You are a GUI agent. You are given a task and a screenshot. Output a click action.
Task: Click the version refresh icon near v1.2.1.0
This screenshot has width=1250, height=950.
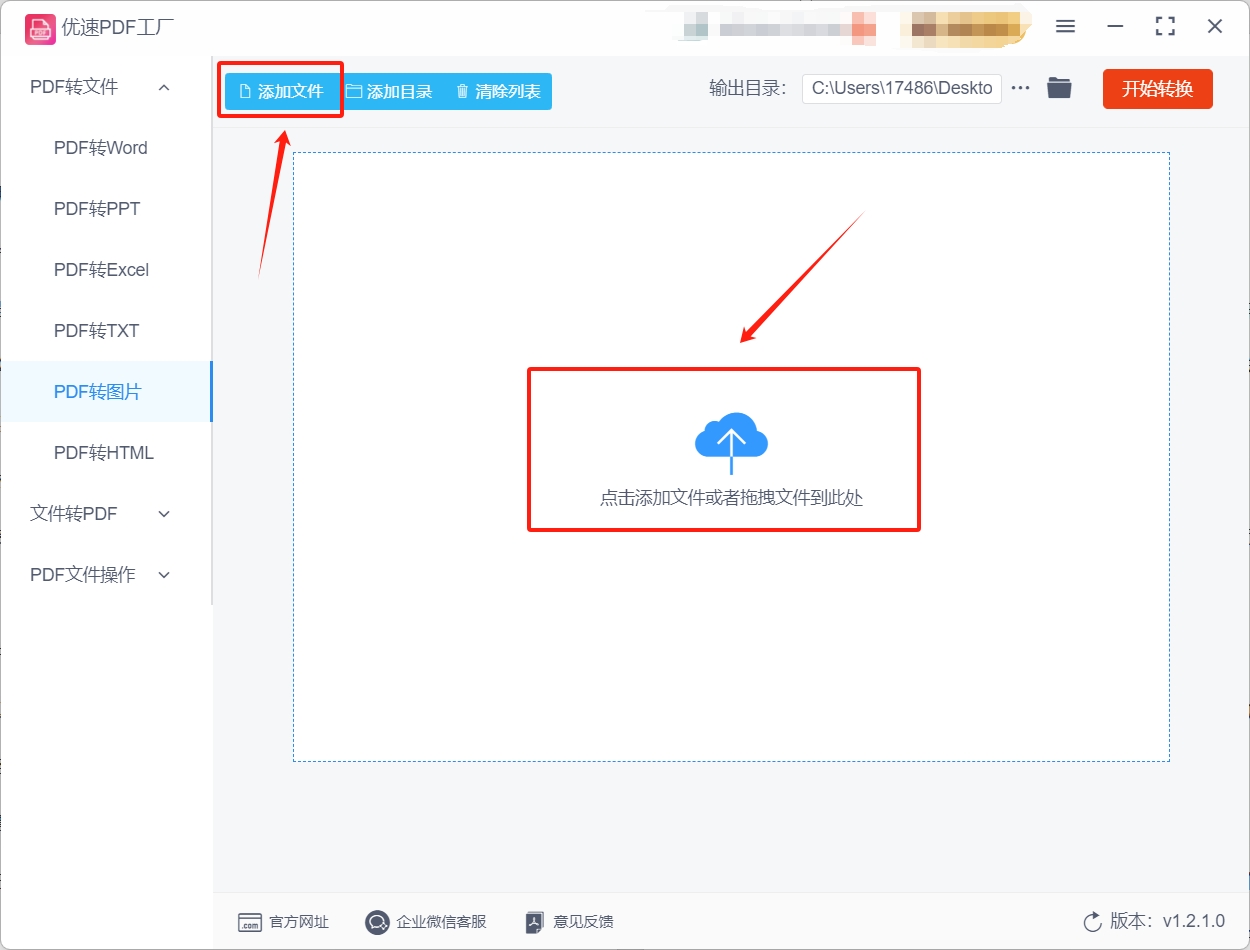click(x=1091, y=923)
